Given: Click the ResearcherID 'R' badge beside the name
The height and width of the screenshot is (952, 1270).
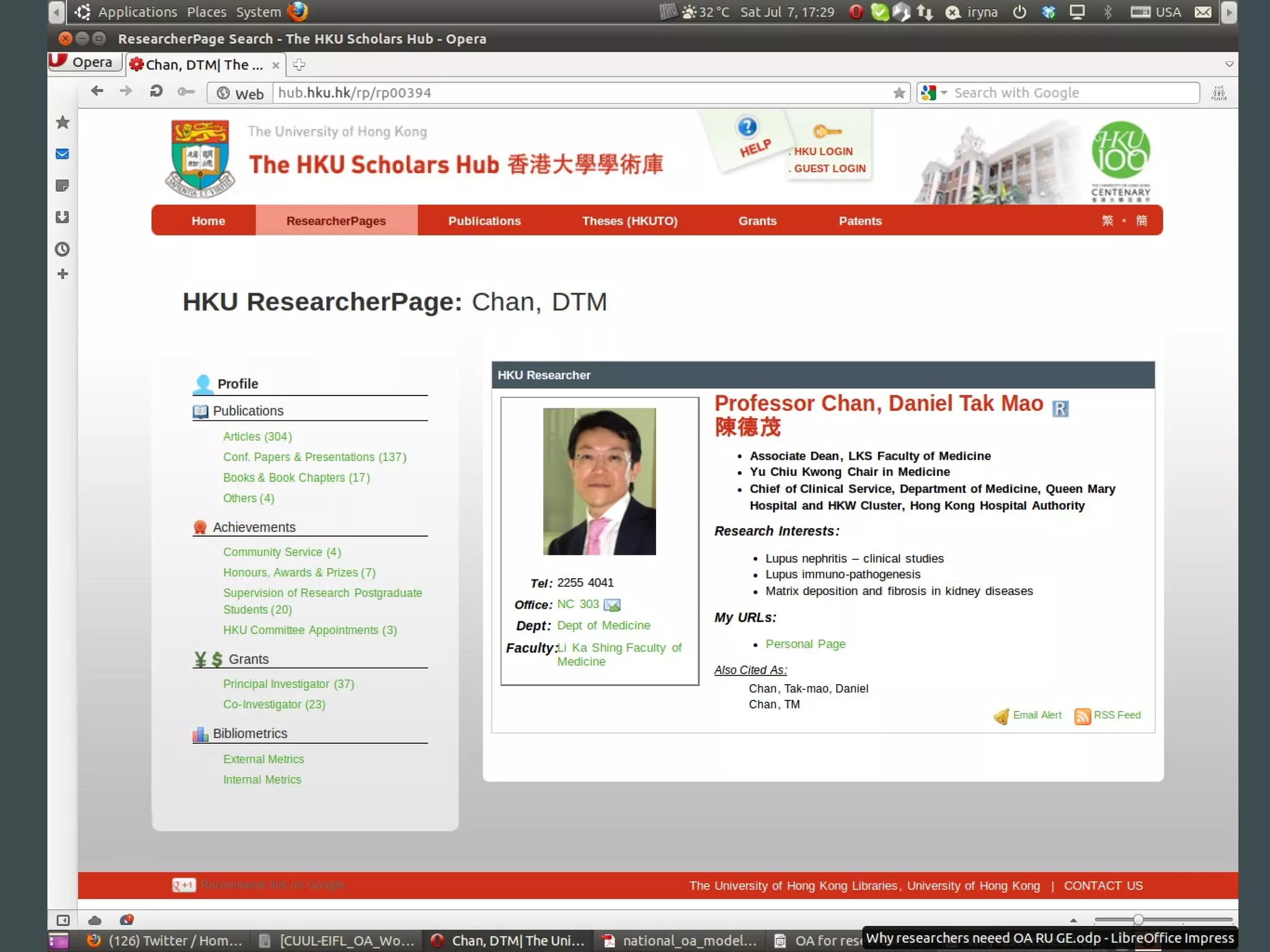Looking at the screenshot, I should point(1060,408).
